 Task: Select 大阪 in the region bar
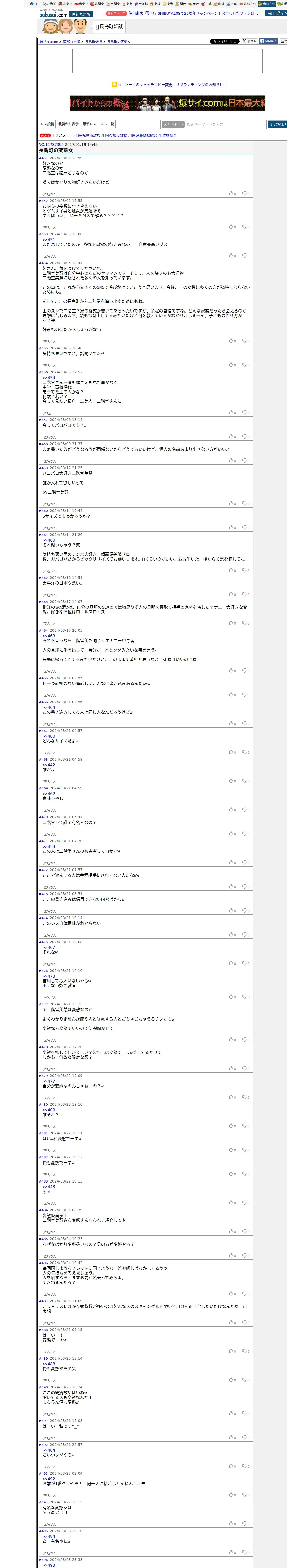(193, 4)
